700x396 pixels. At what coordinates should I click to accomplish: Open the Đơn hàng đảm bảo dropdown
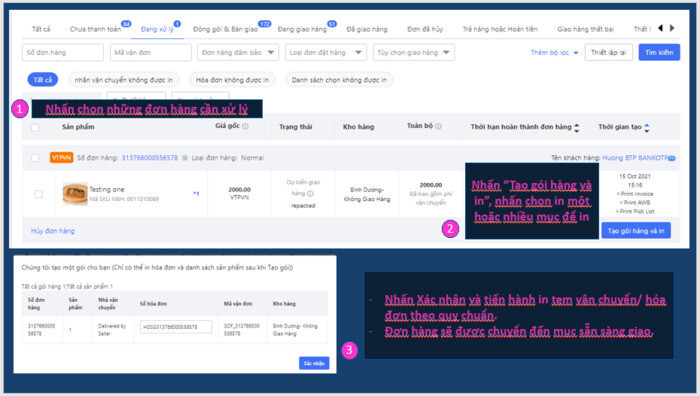tap(238, 52)
